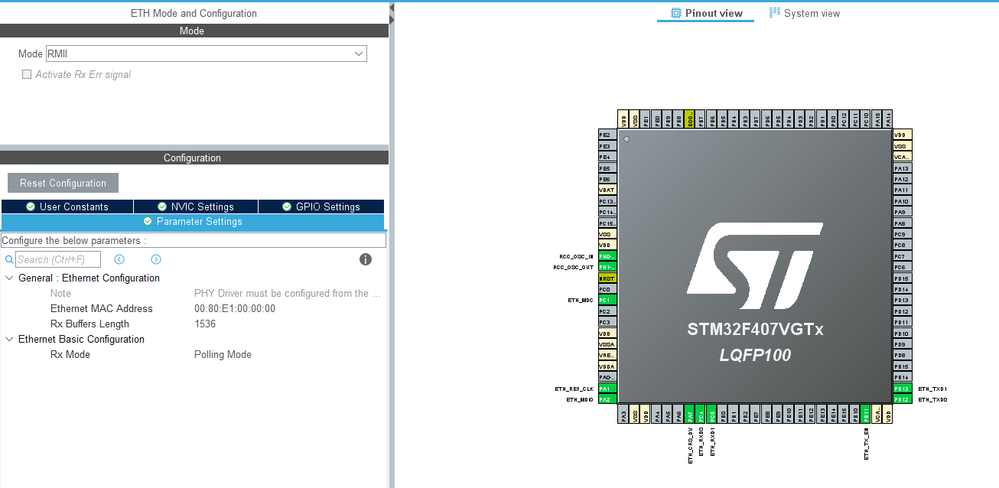Collapse General : Ethernet Configuration group
The height and width of the screenshot is (488, 999).
tap(9, 278)
